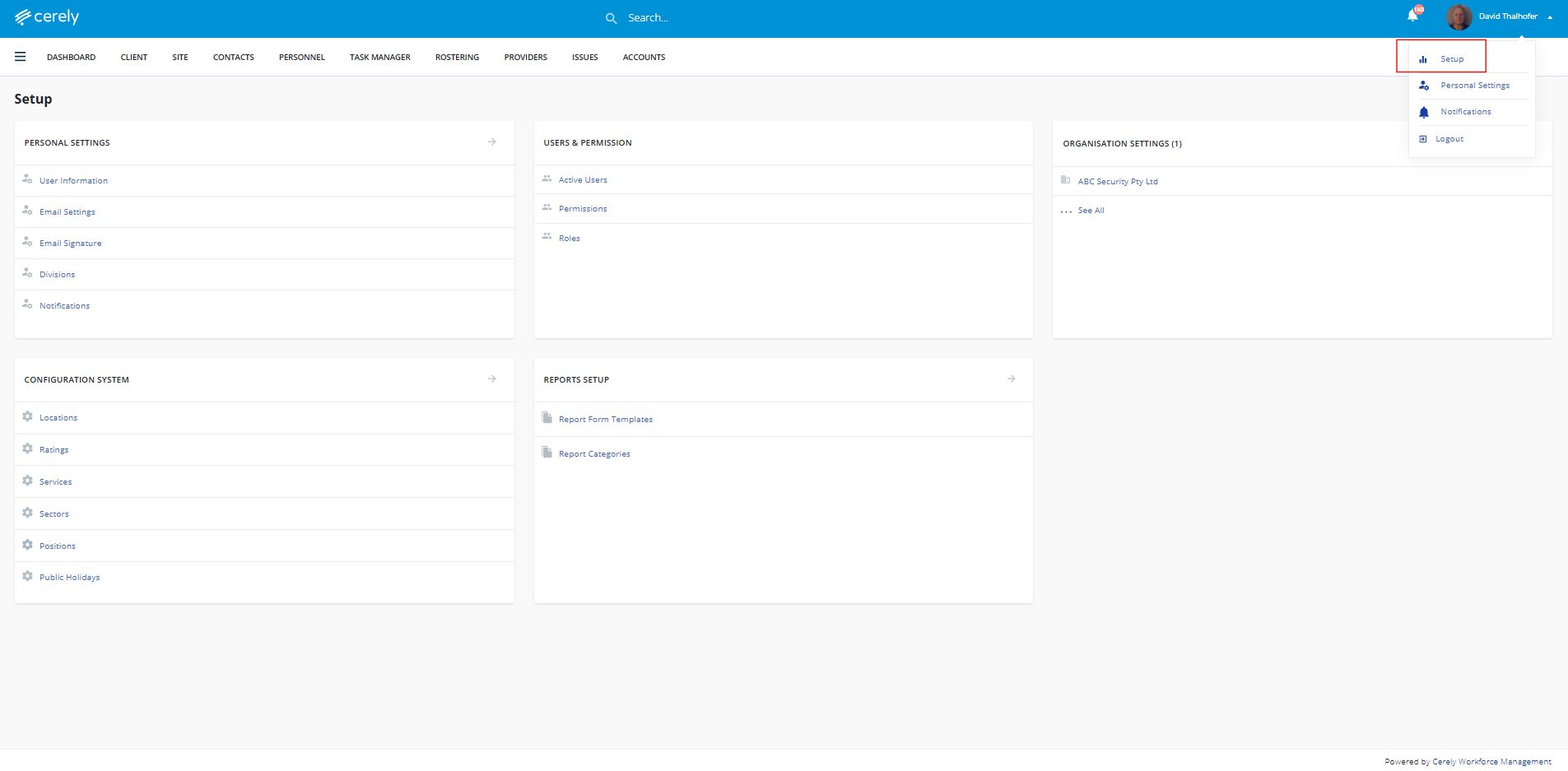Expand Personal Settings panel arrow
Screen dimensions: 1568x771
coord(492,142)
